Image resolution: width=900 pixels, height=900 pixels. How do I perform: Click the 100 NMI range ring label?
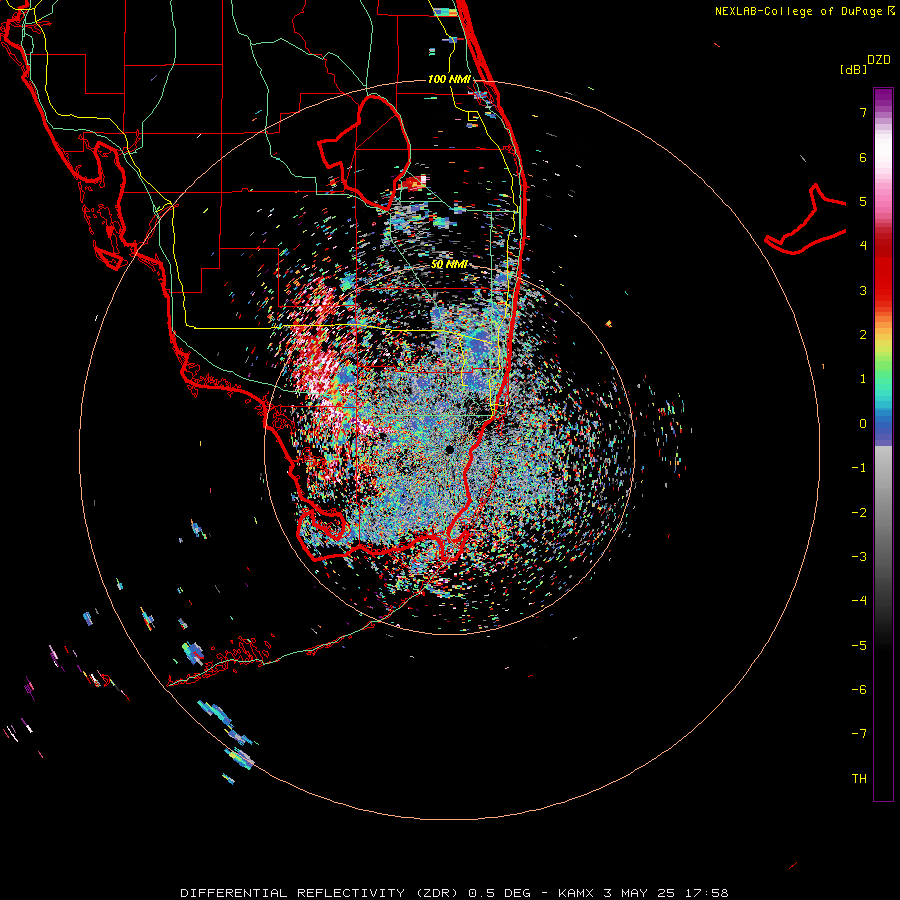(449, 79)
